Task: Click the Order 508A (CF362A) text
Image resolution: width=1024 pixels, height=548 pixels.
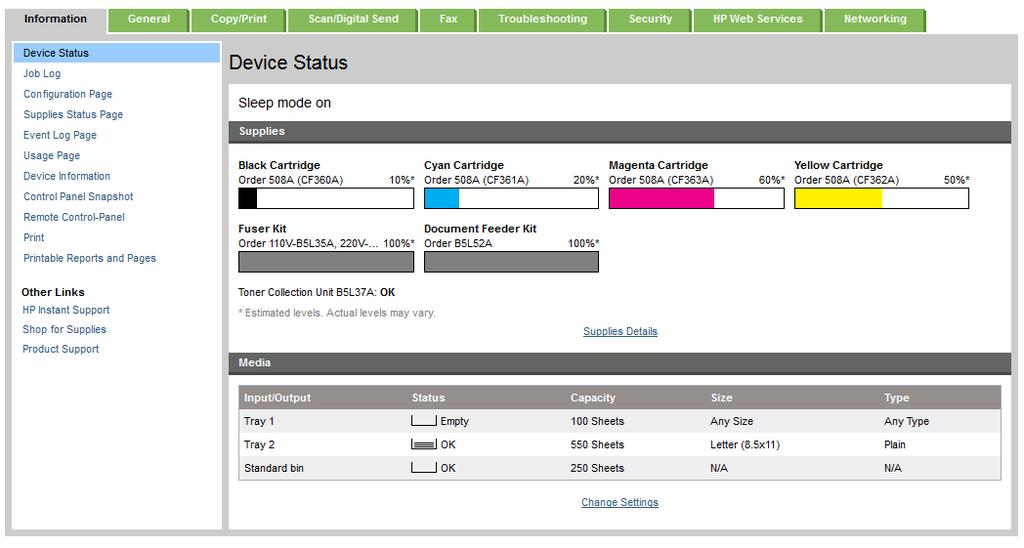Action: point(846,180)
